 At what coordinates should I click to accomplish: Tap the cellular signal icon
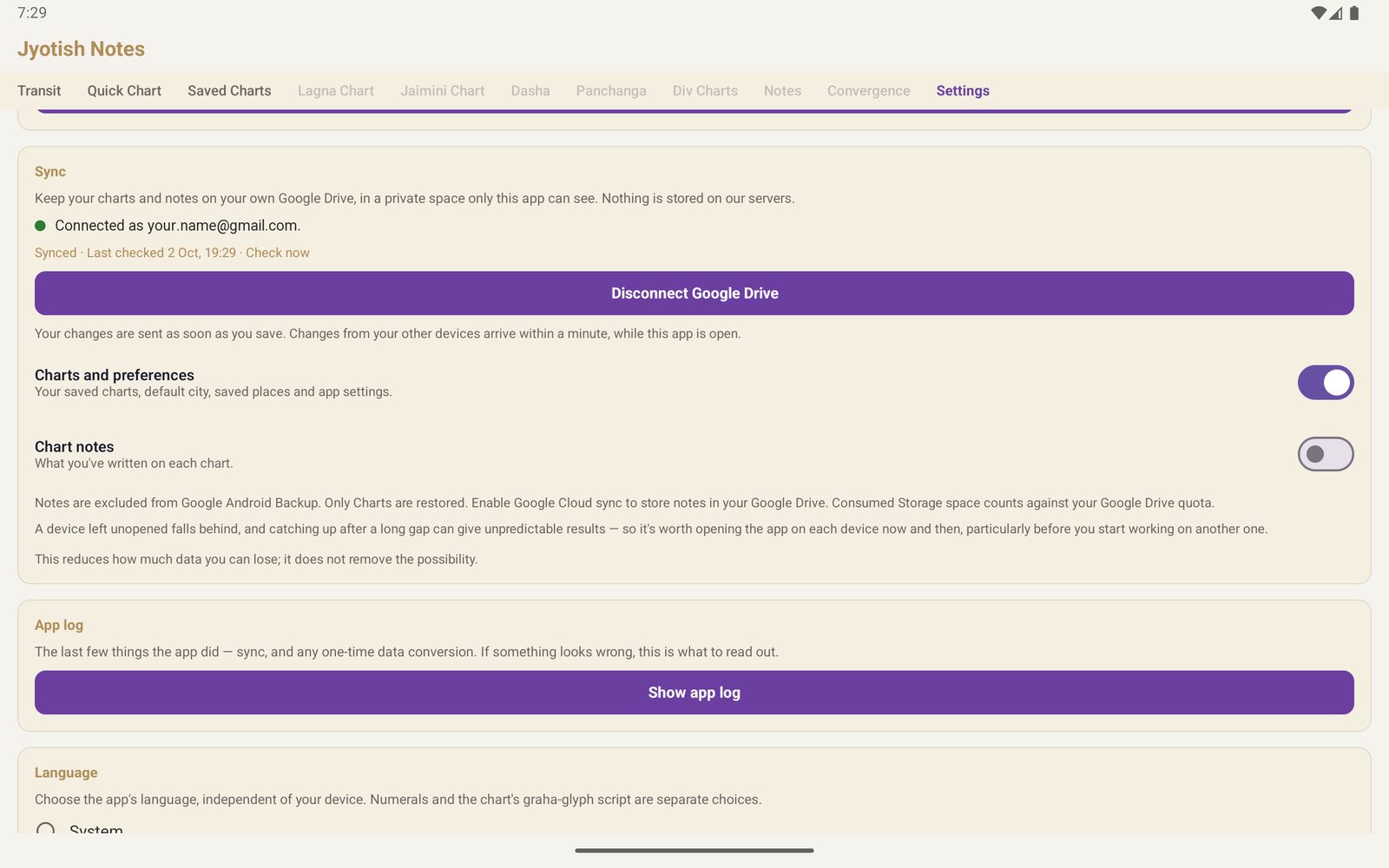(x=1336, y=13)
